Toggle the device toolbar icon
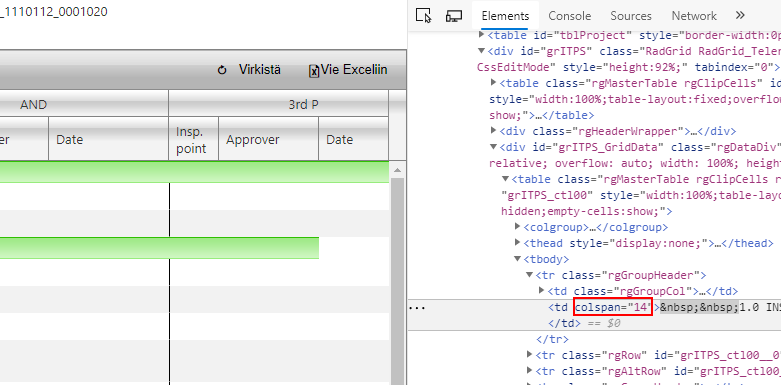 pyautogui.click(x=454, y=16)
